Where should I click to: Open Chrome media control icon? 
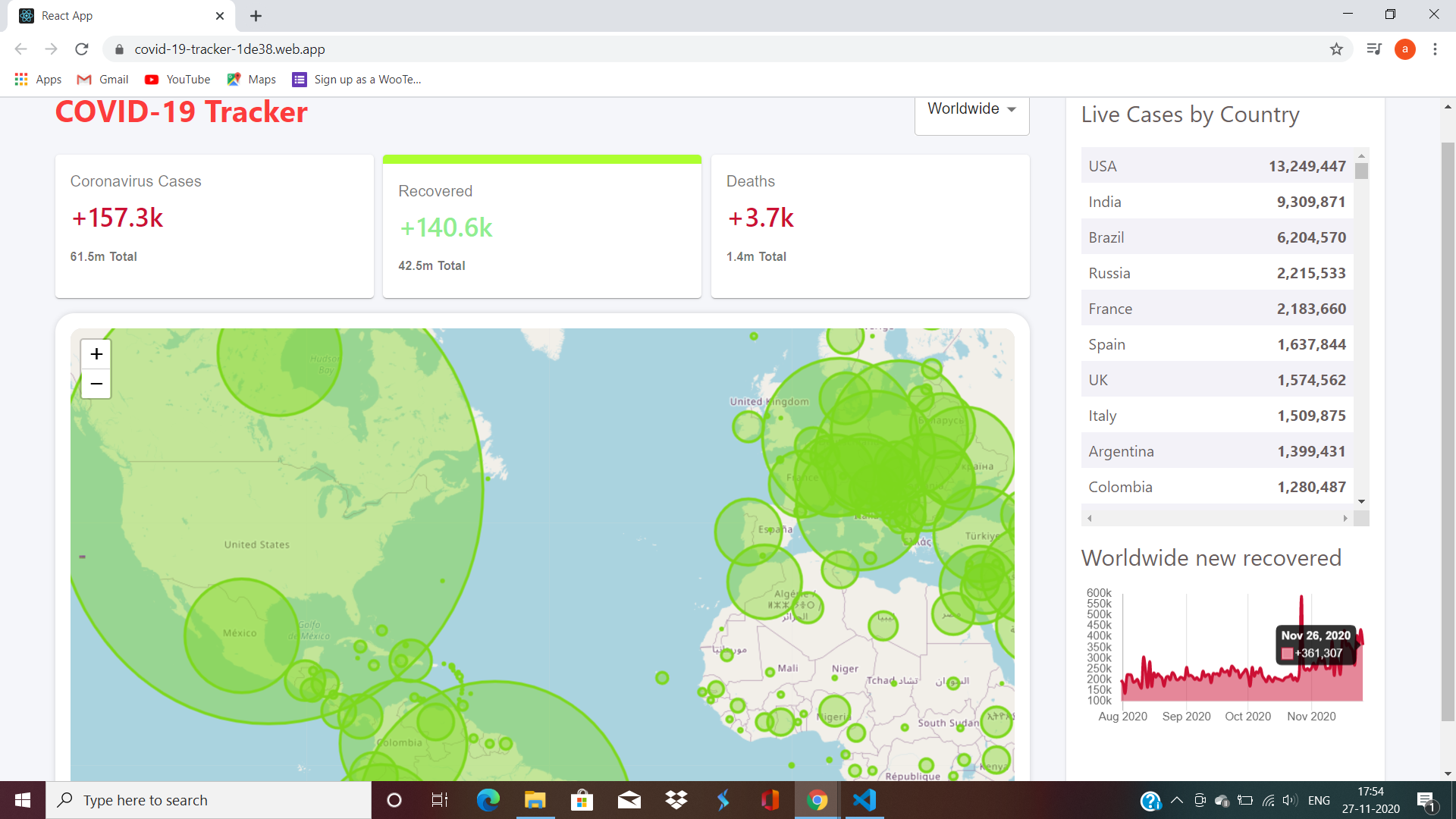tap(1373, 49)
